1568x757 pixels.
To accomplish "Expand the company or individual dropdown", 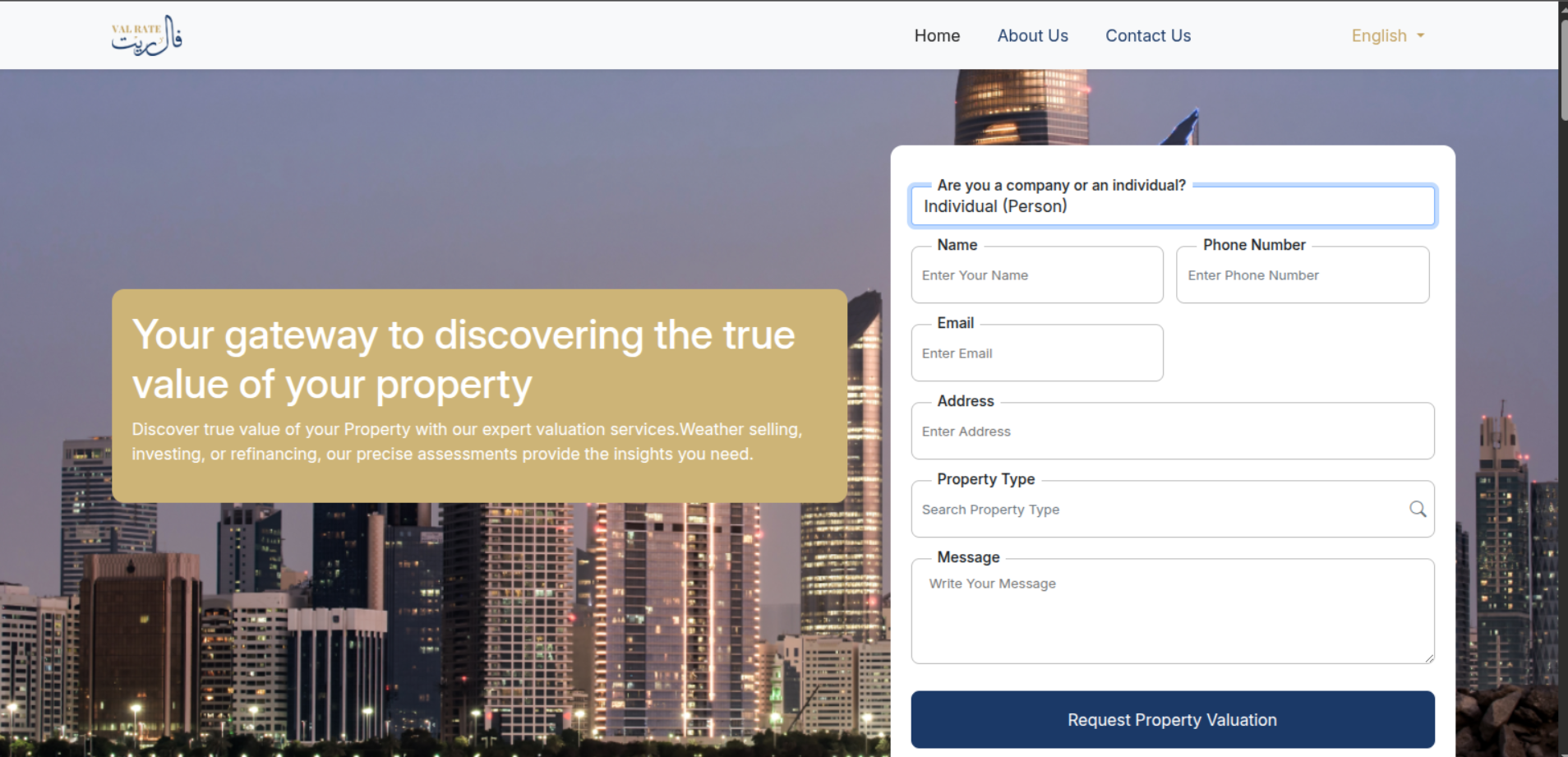I will (x=1172, y=206).
